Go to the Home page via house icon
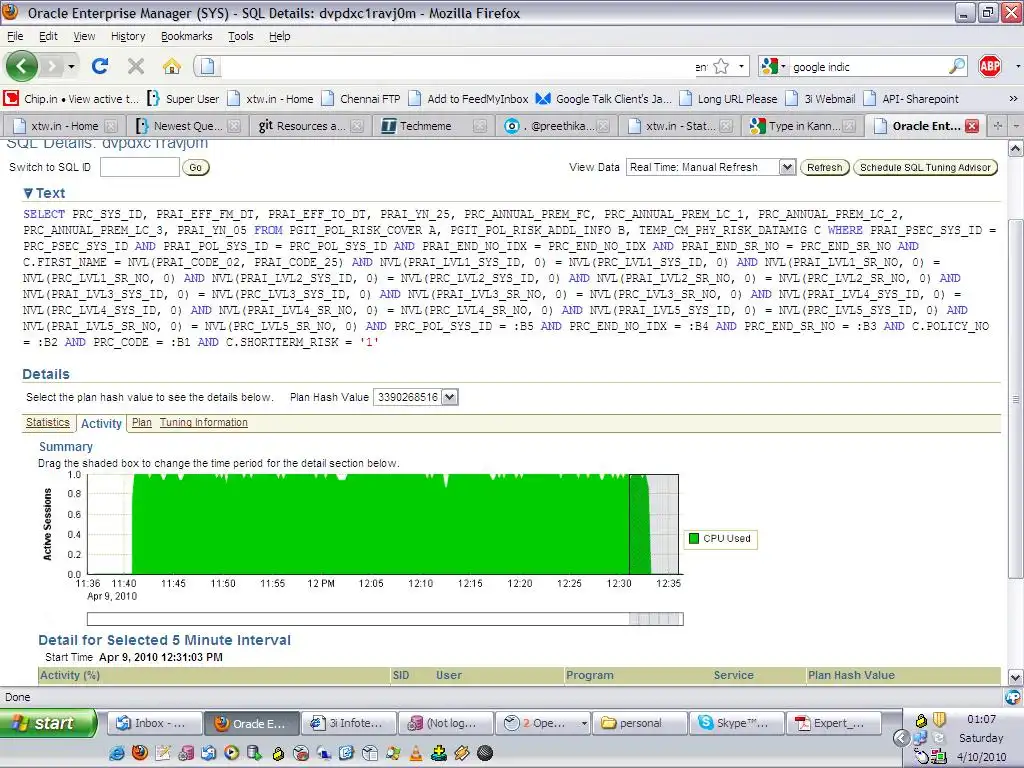 (x=172, y=66)
